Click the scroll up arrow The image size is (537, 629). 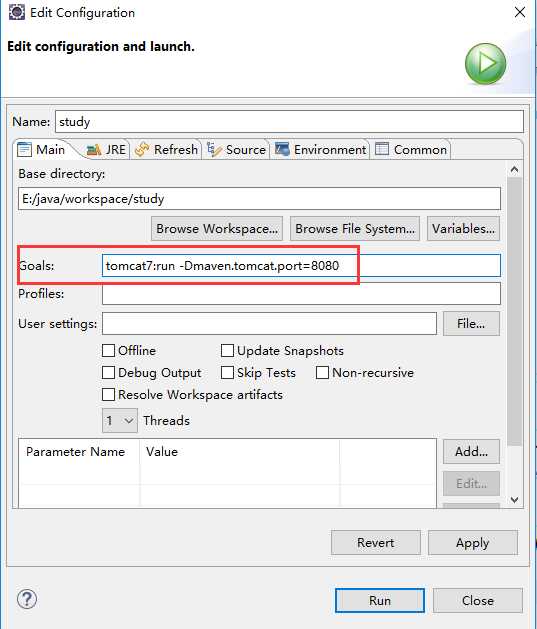coord(515,170)
